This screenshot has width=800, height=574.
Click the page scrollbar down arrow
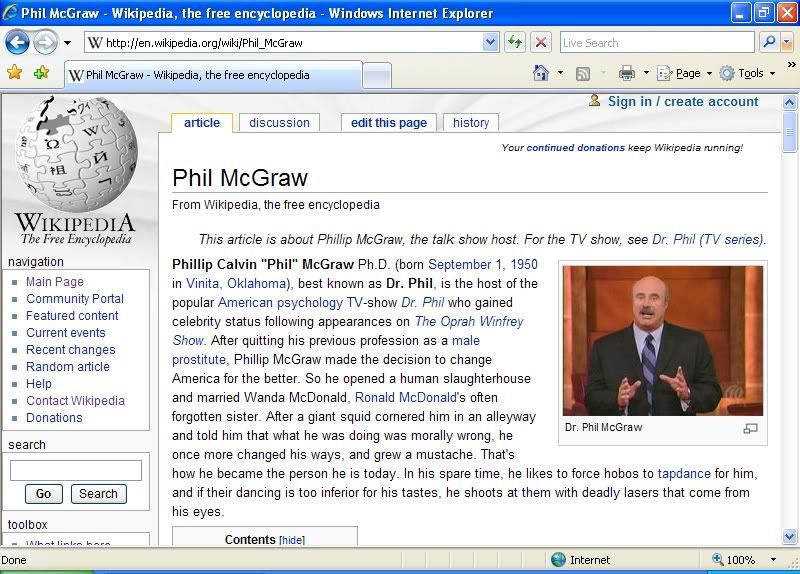(x=789, y=537)
